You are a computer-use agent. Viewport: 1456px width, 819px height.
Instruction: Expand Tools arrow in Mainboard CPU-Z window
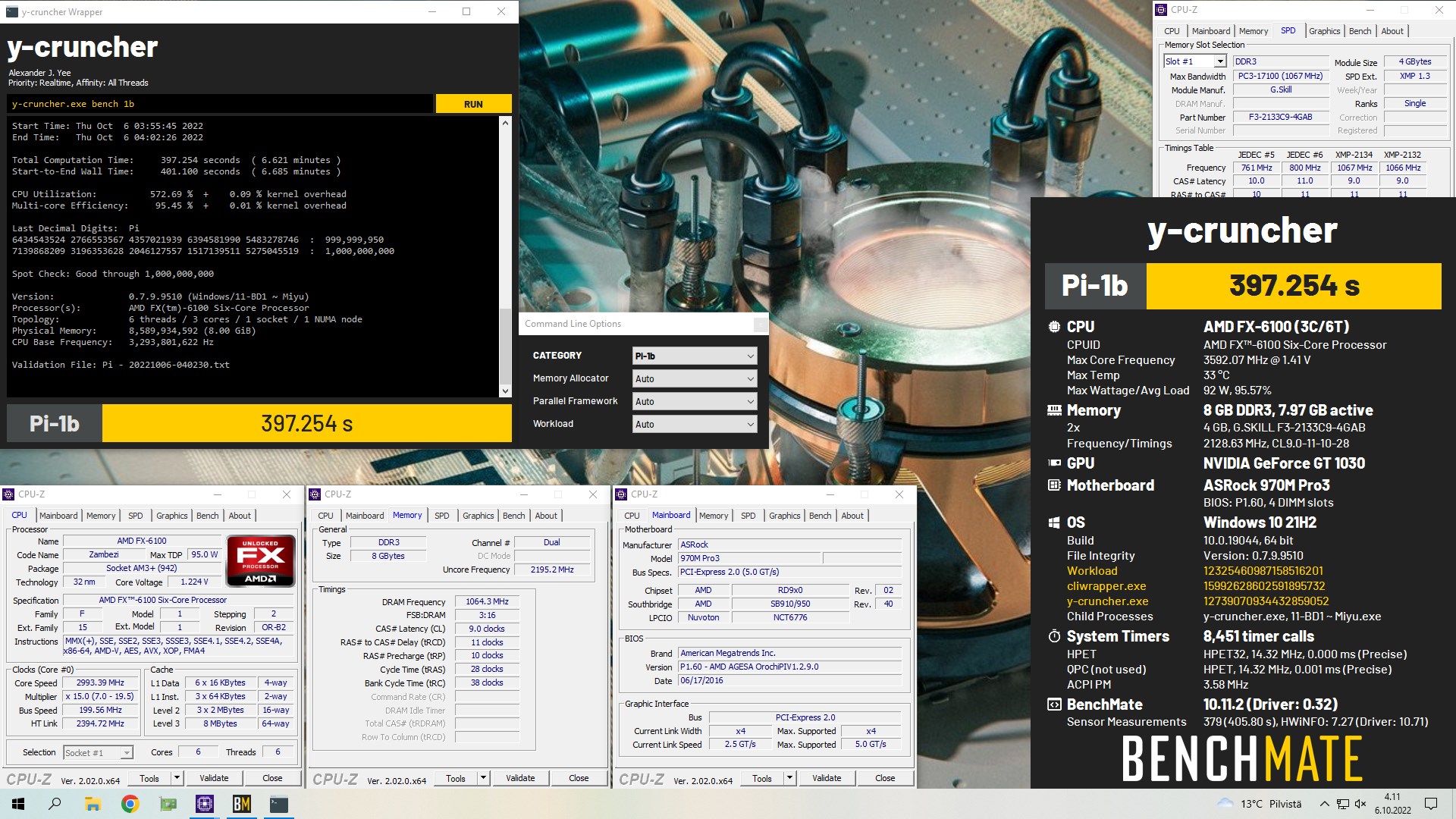tap(789, 778)
